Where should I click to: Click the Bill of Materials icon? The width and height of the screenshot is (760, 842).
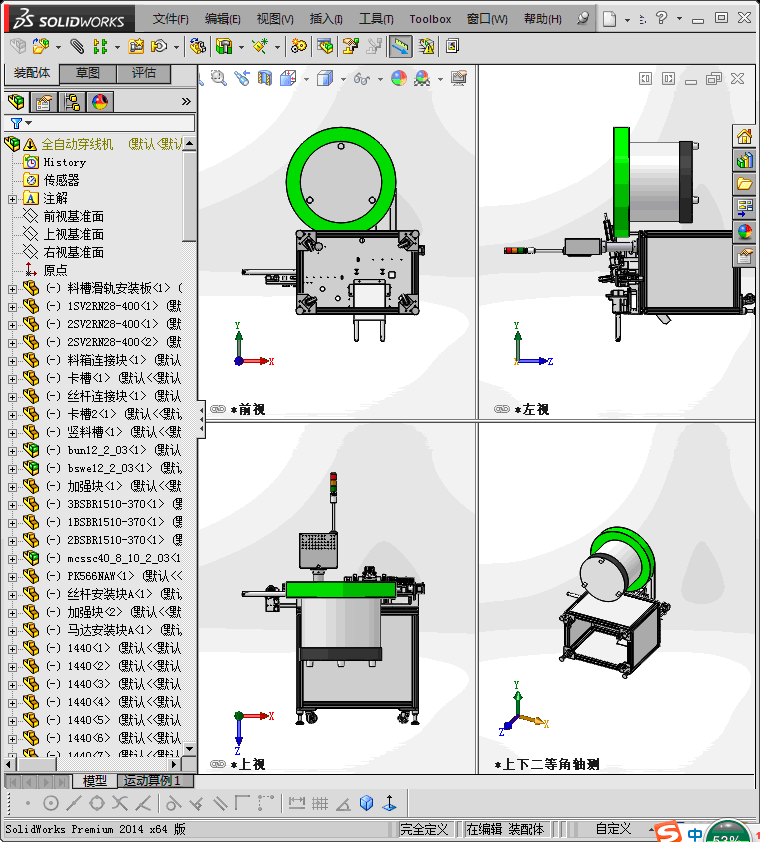[x=325, y=47]
